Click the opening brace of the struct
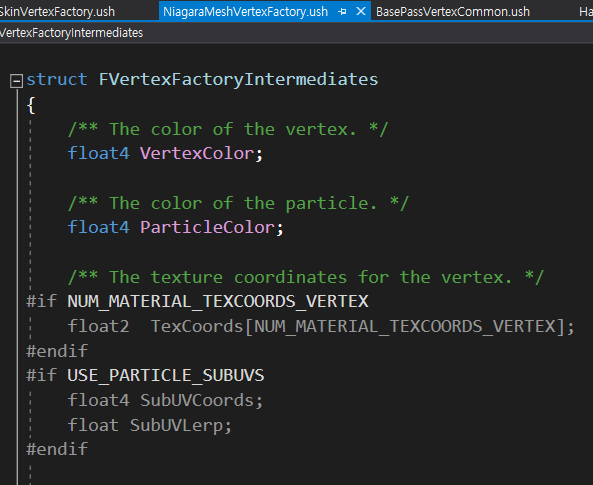This screenshot has height=485, width=593. (31, 105)
